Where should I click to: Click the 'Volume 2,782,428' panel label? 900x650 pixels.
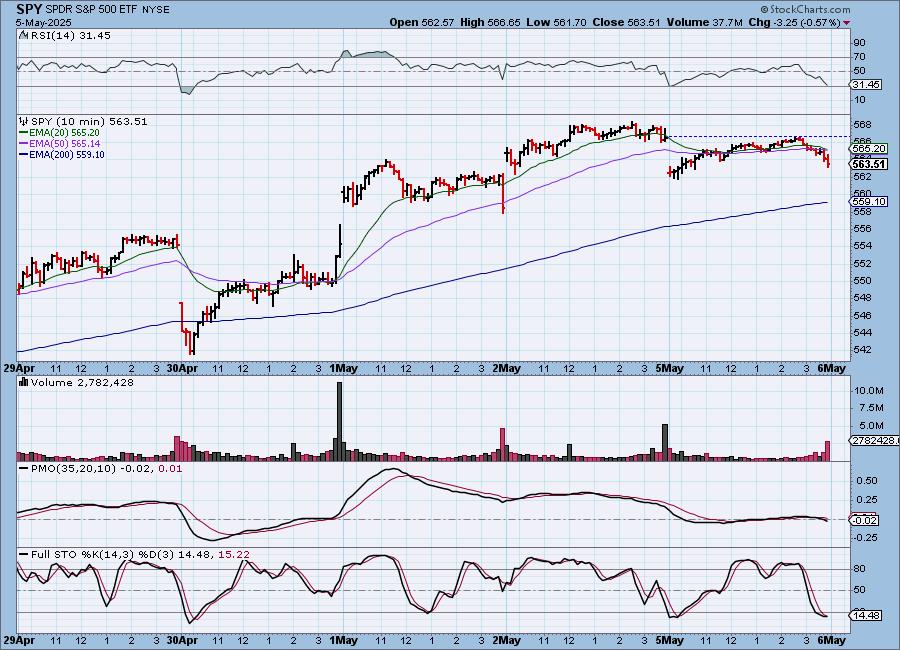(x=82, y=382)
